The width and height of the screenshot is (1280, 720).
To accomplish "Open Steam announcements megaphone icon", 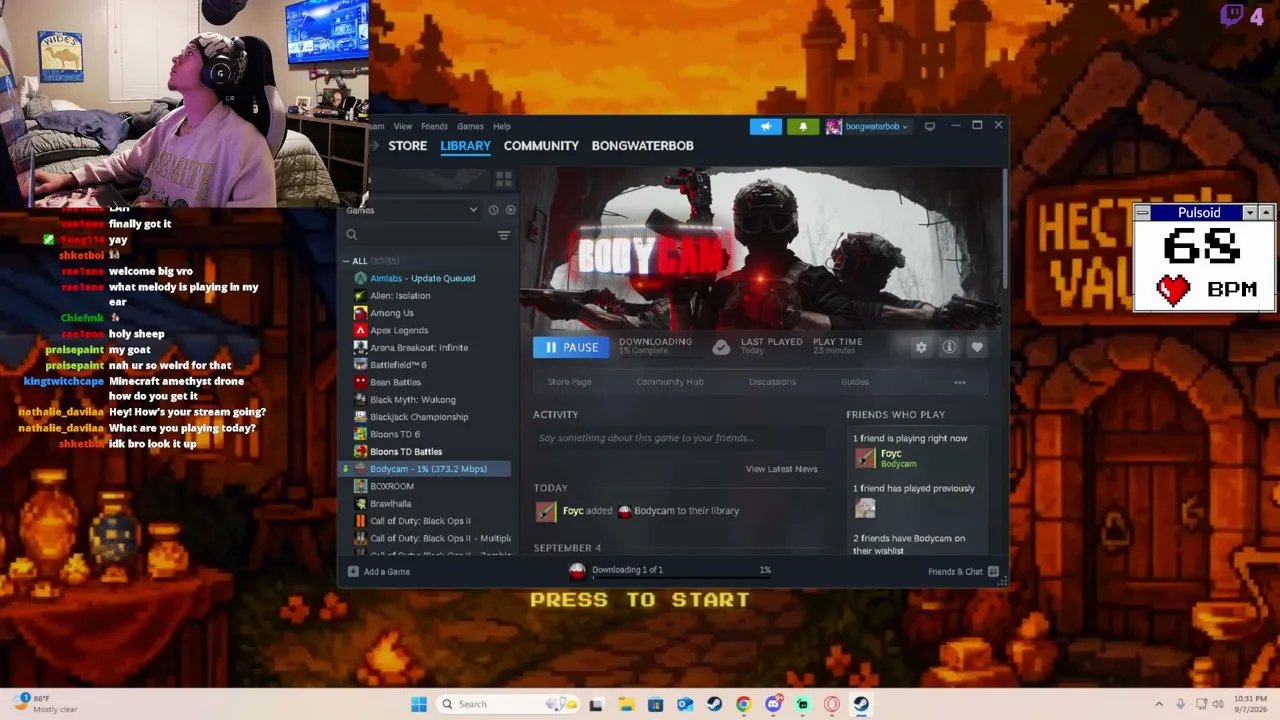I will [x=765, y=126].
